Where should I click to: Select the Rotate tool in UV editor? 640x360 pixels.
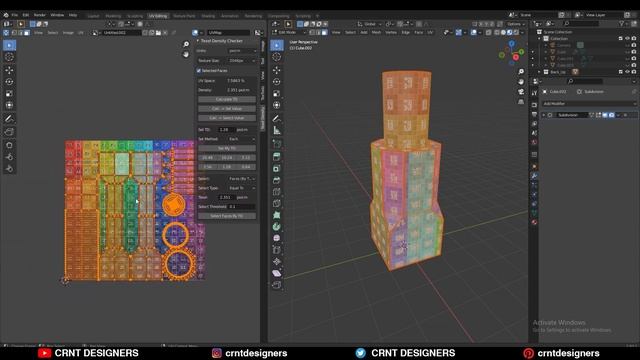[9, 82]
